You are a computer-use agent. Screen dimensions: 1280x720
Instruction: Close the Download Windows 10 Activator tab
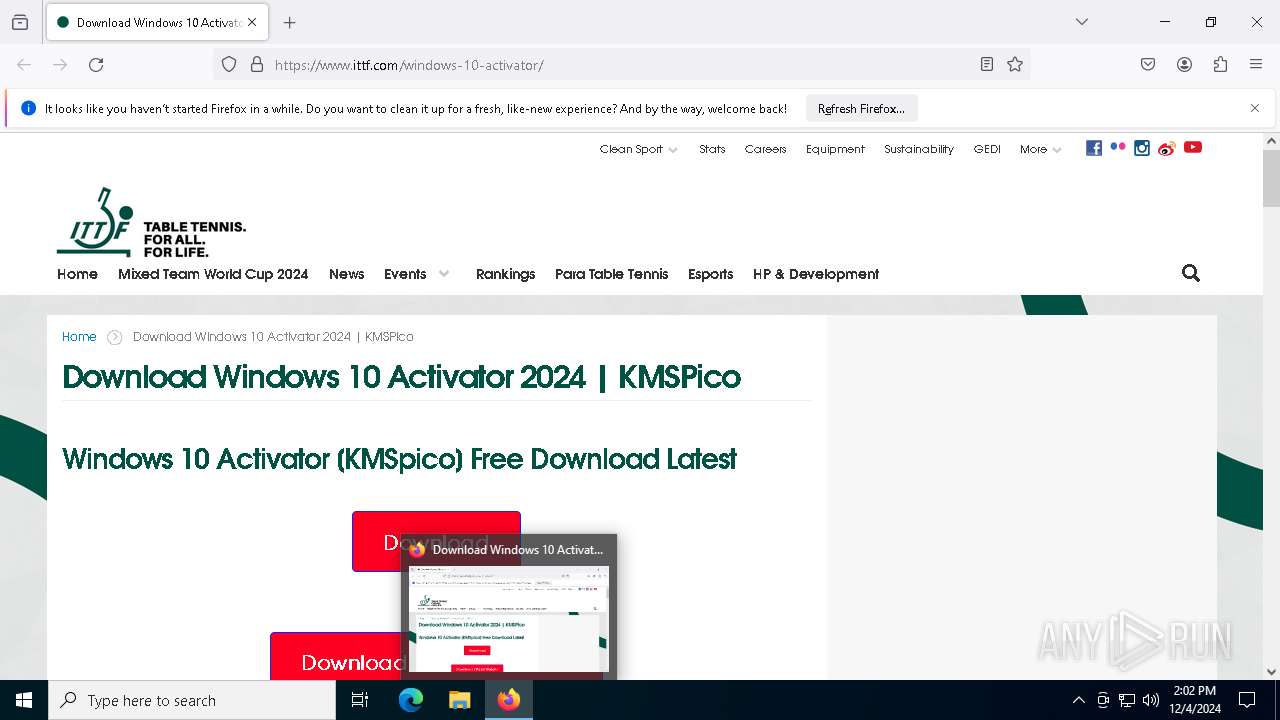[252, 22]
